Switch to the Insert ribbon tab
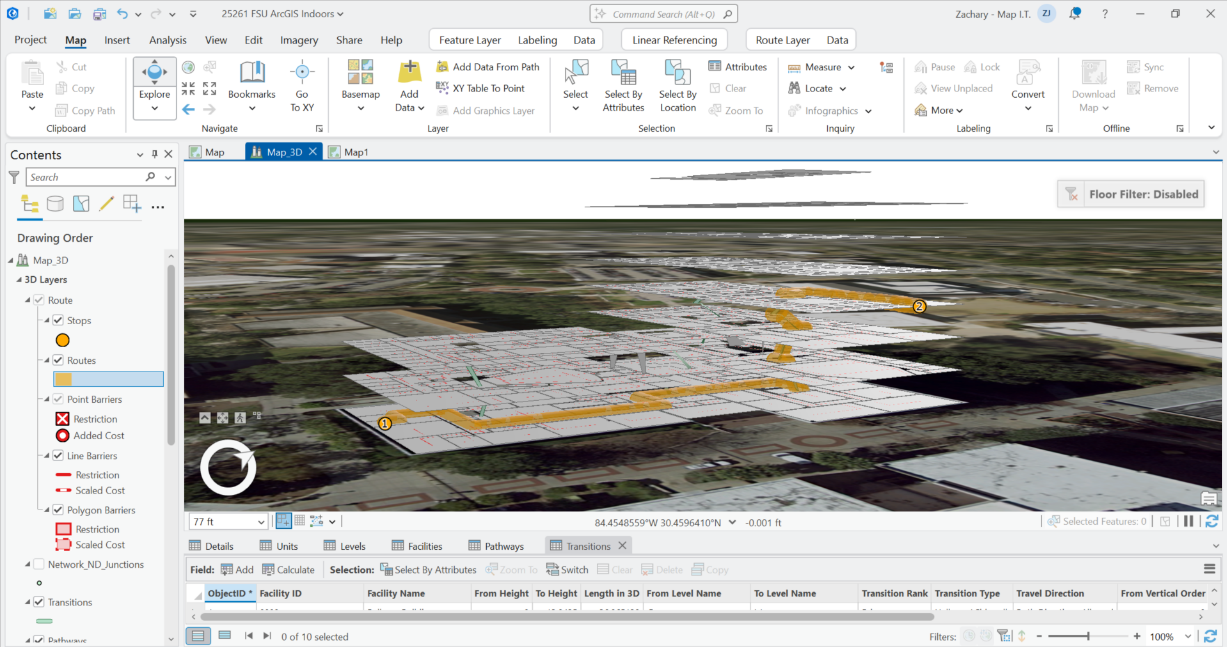Image resolution: width=1227 pixels, height=647 pixels. point(117,40)
